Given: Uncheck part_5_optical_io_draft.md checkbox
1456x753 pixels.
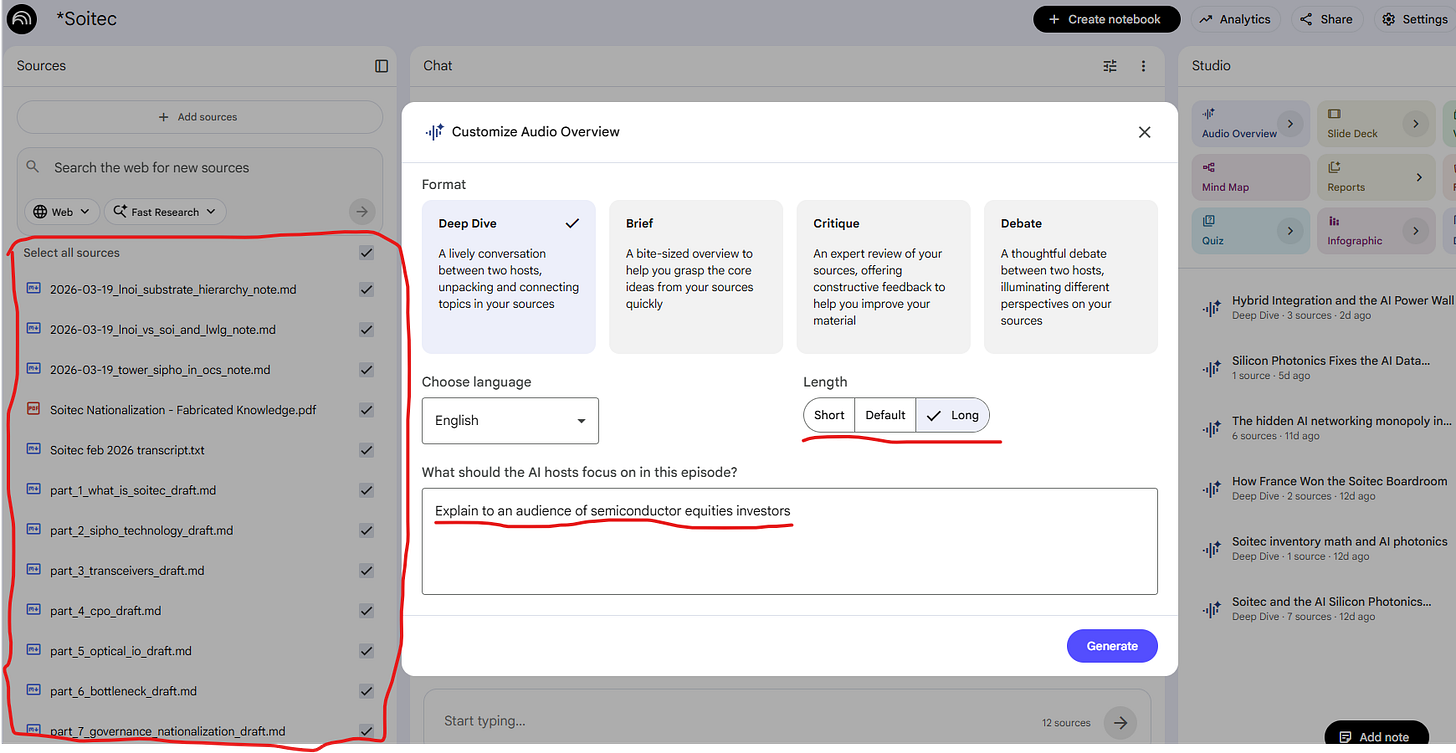Looking at the screenshot, I should (366, 650).
